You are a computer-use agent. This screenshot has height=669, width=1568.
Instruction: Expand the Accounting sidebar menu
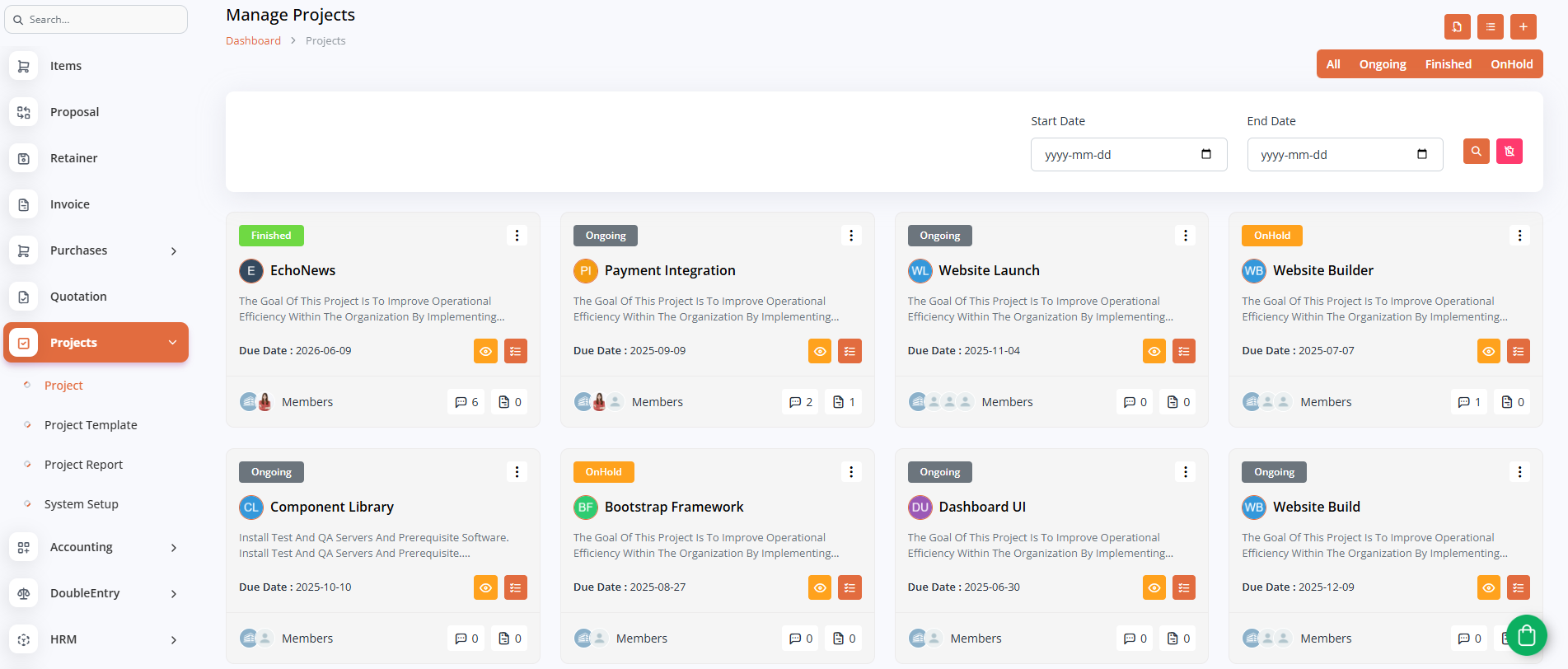(x=96, y=547)
